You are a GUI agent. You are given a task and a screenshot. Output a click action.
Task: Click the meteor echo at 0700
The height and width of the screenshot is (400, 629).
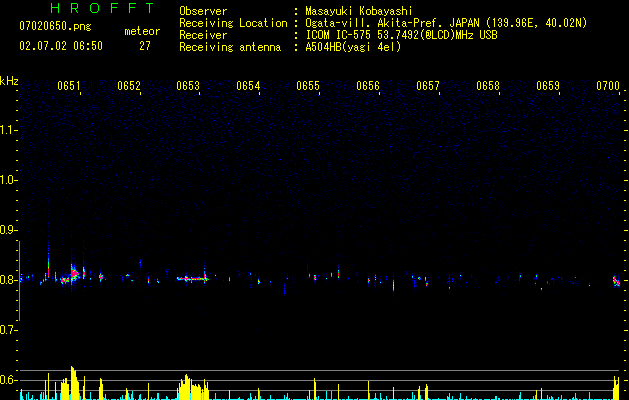(616, 281)
